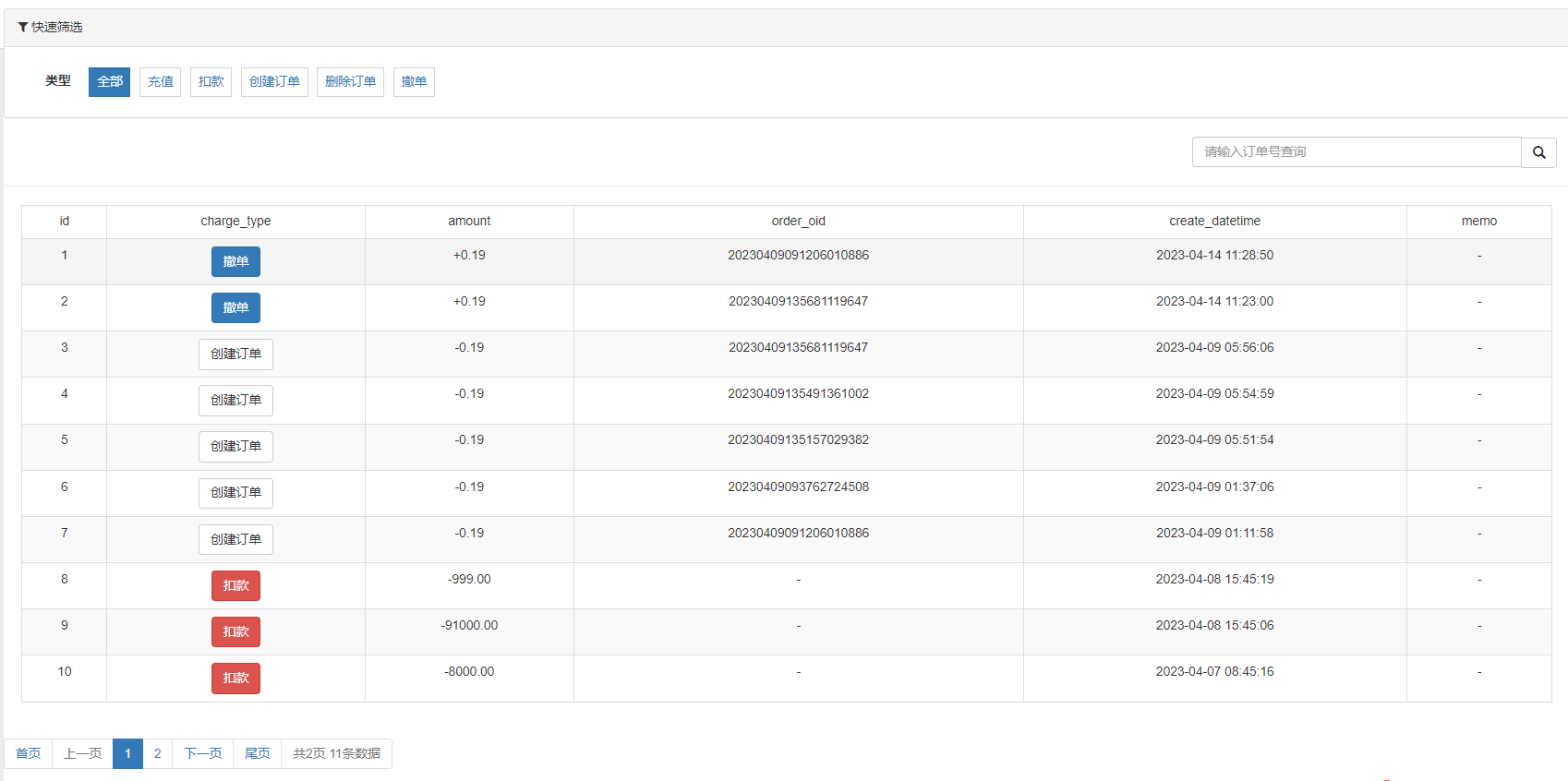Click the 扣款 badge in row 9
The height and width of the screenshot is (781, 1568).
(235, 632)
